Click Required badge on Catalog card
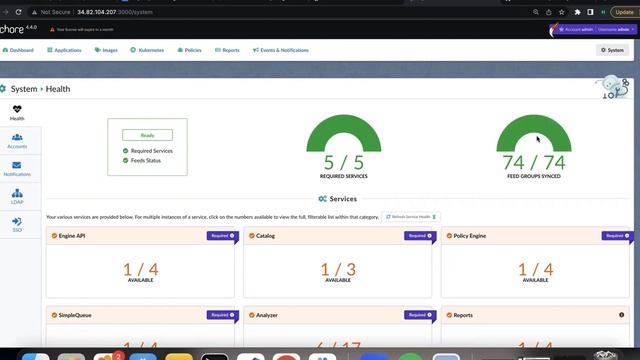This screenshot has height=360, width=640. [x=420, y=236]
